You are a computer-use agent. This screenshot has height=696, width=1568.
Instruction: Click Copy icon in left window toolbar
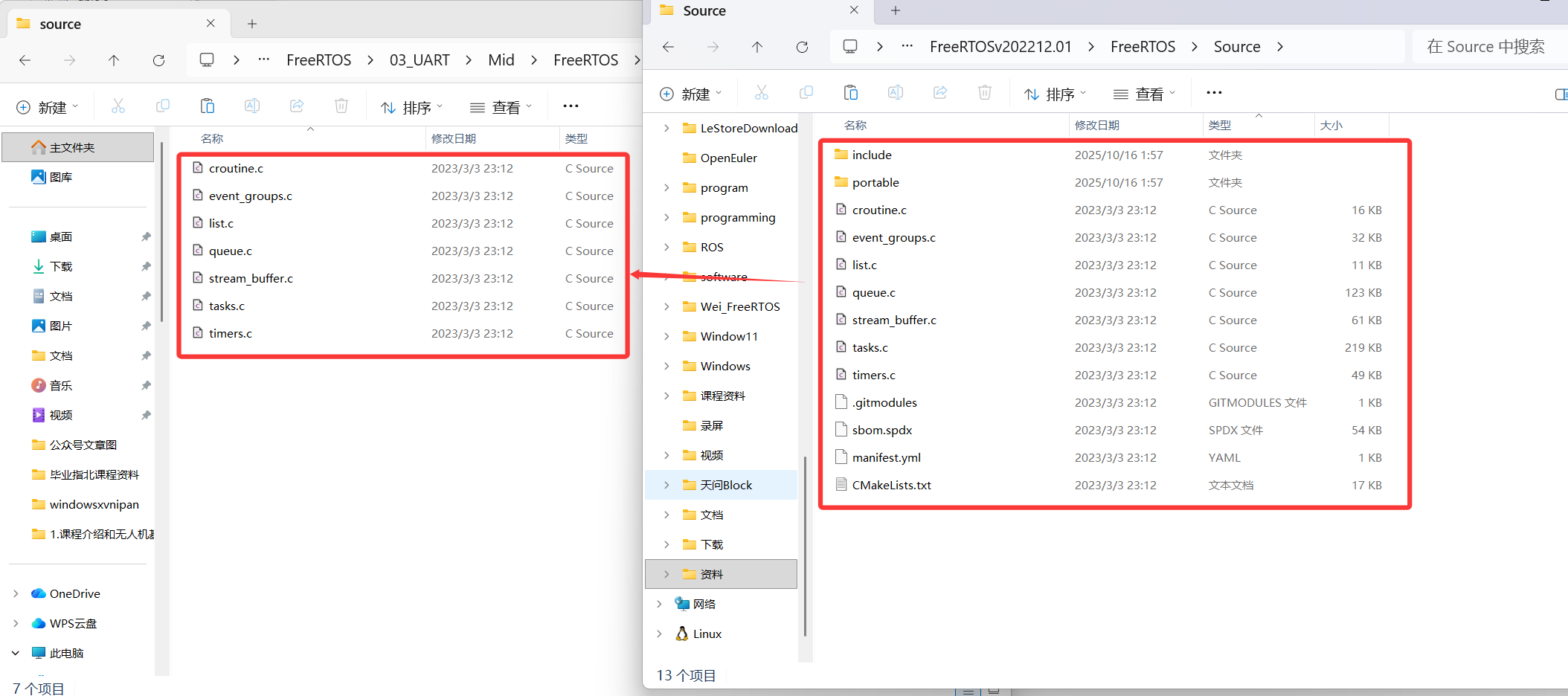(163, 106)
